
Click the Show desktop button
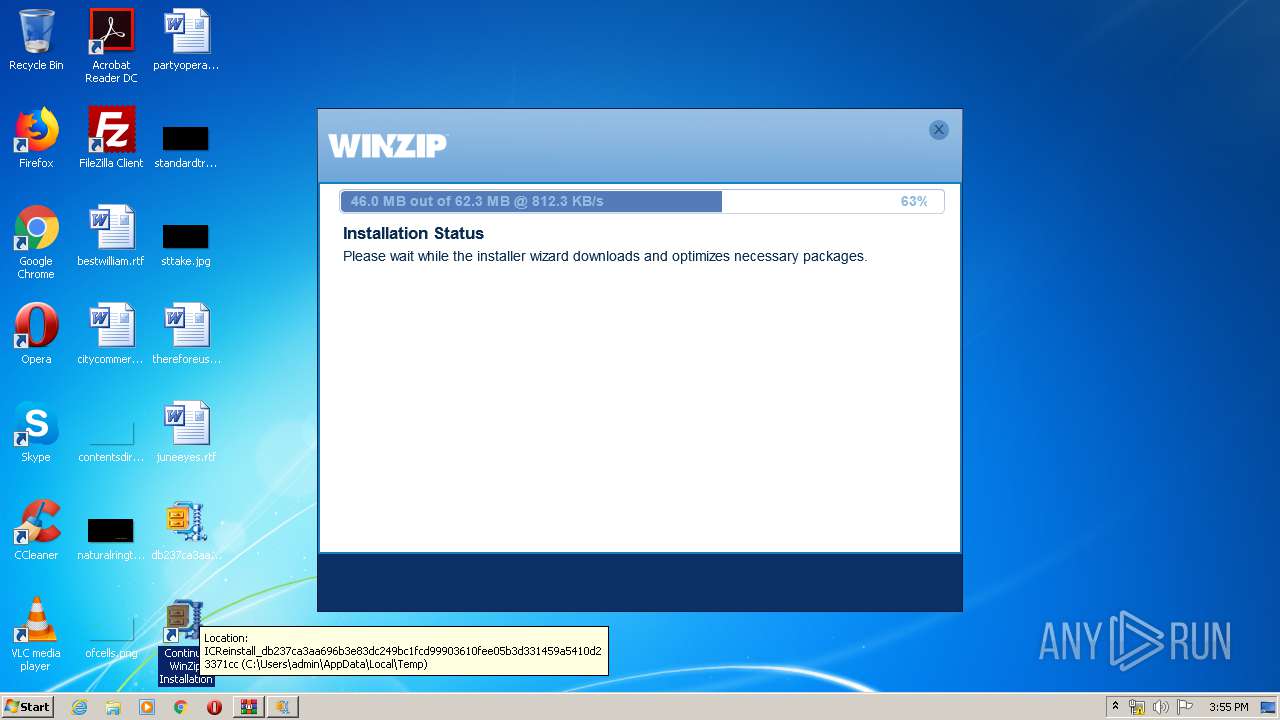[1270, 707]
